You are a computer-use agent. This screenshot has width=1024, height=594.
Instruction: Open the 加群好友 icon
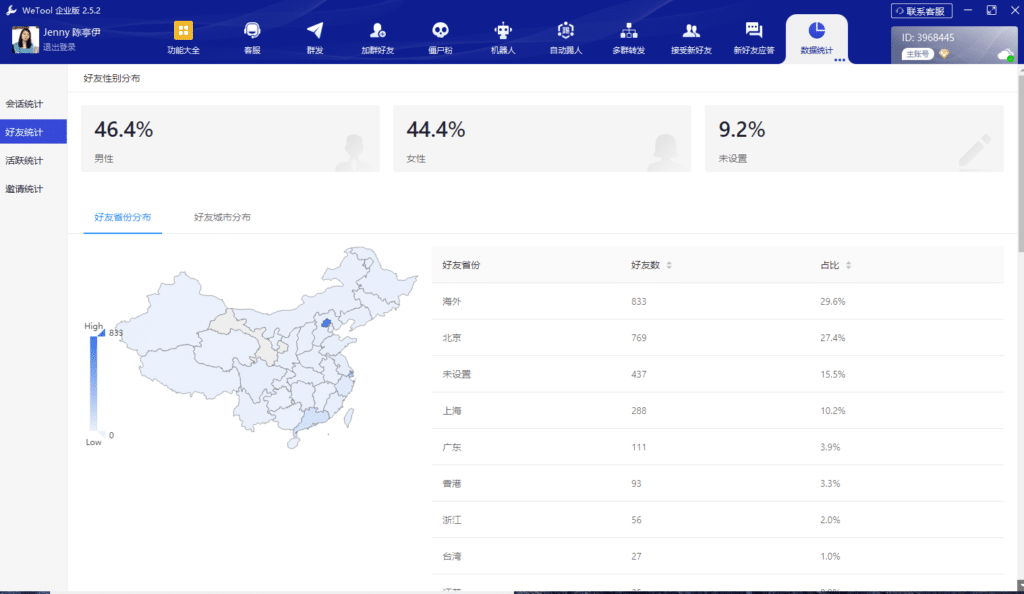point(377,31)
